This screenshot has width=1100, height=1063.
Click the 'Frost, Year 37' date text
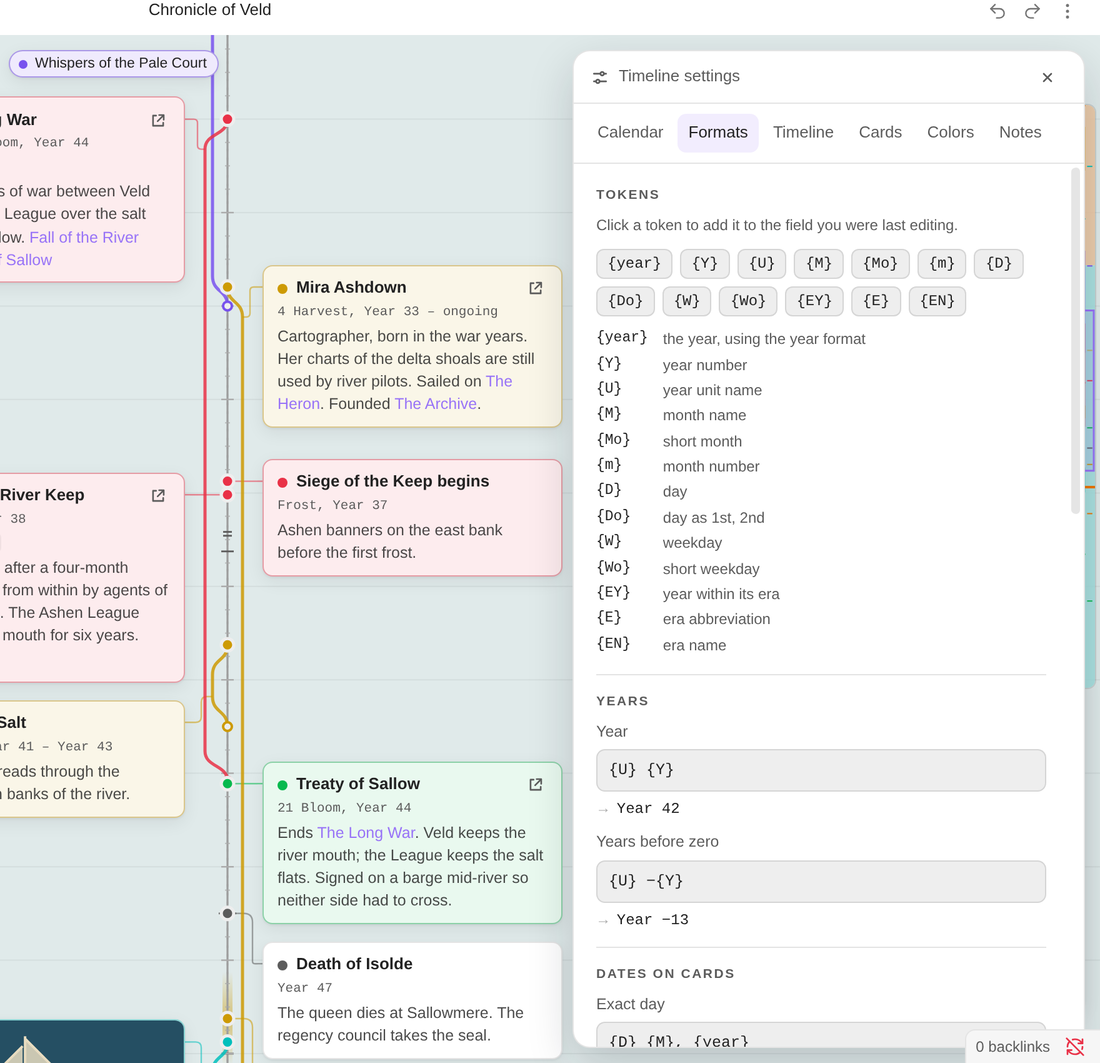(x=332, y=505)
